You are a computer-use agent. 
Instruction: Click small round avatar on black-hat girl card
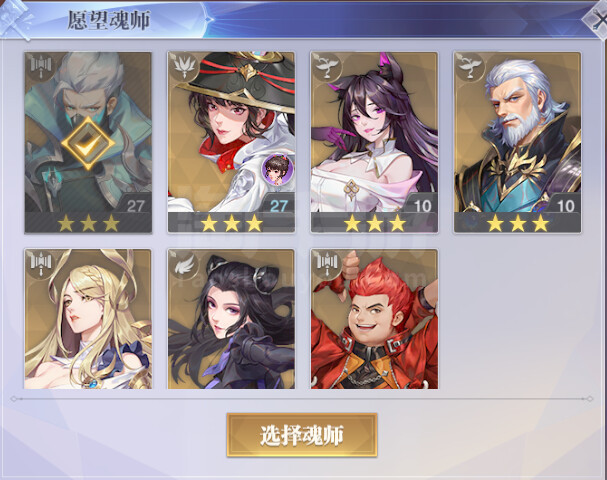[x=277, y=169]
